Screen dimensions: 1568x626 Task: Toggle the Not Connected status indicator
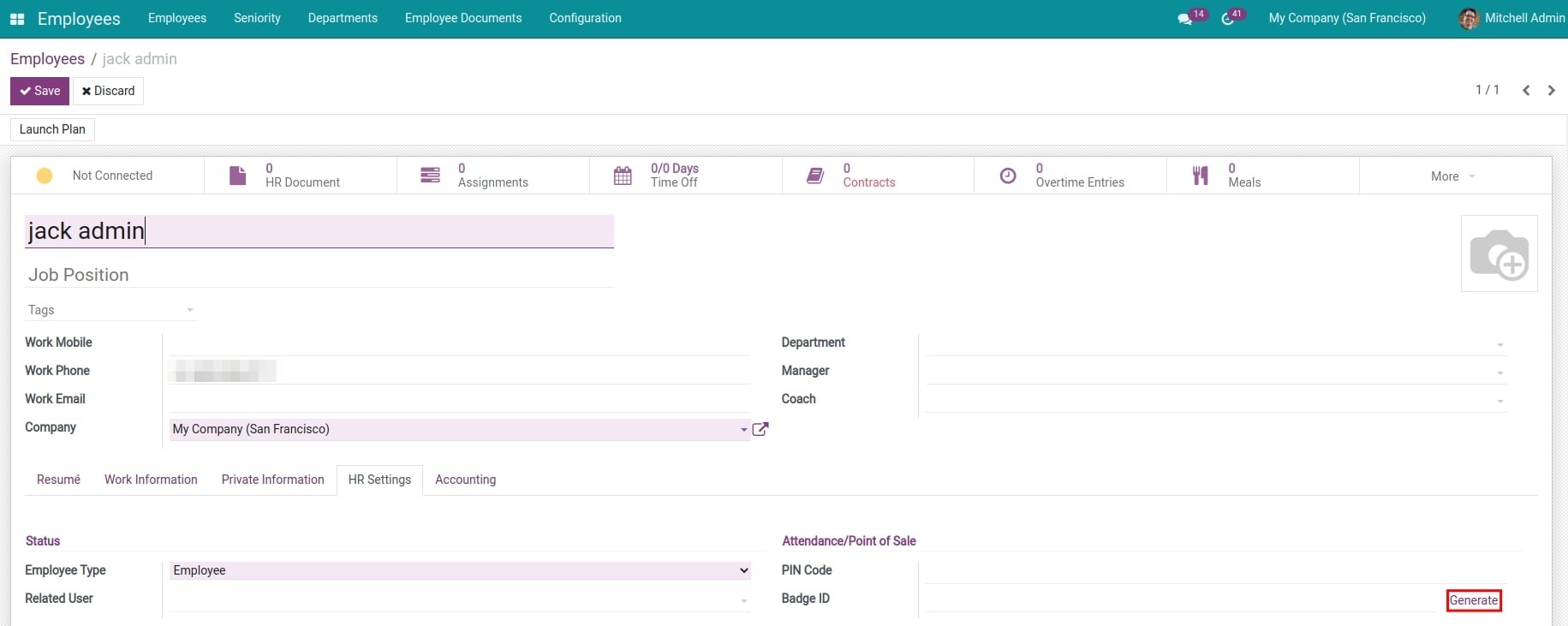pyautogui.click(x=45, y=176)
